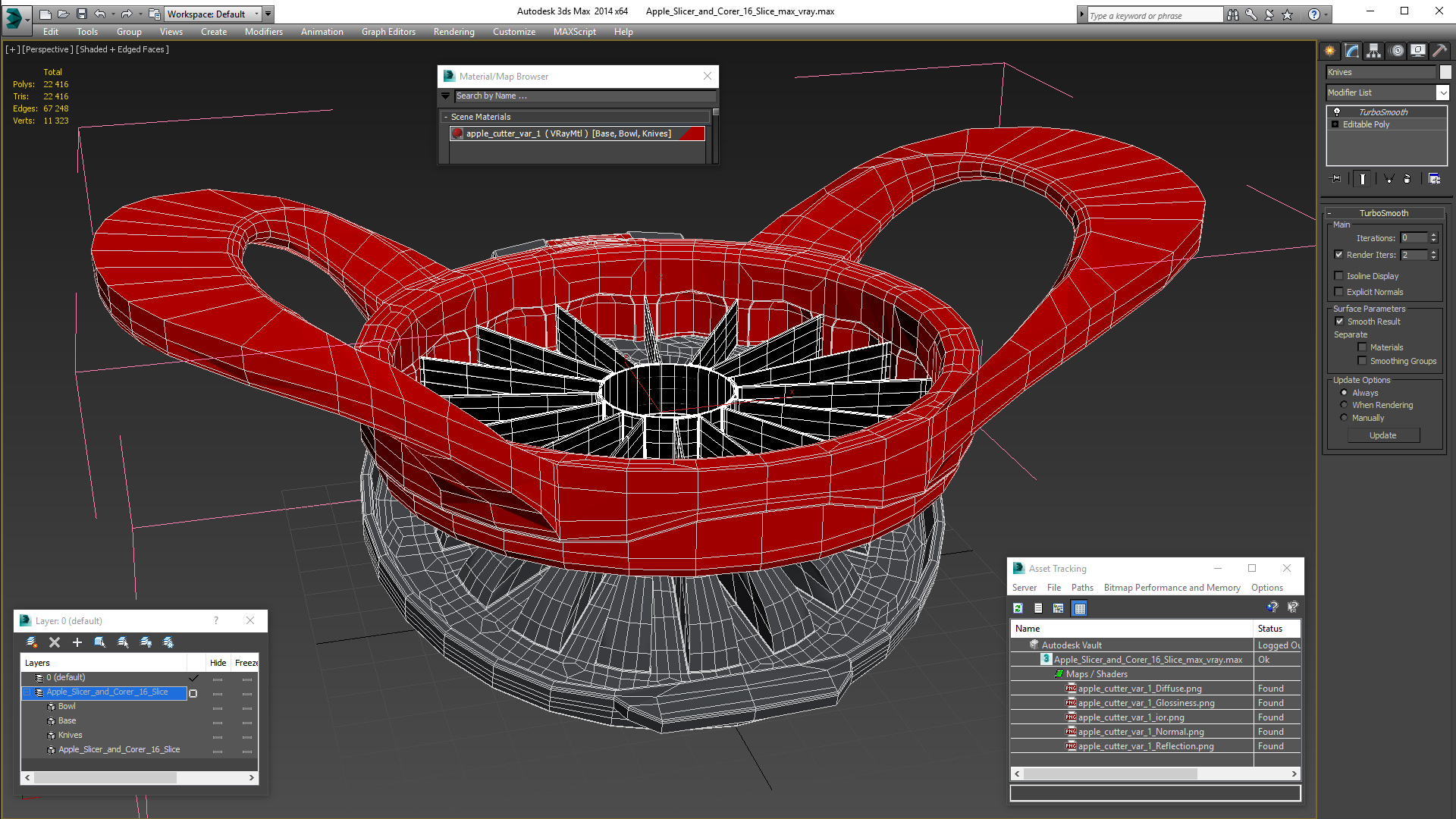
Task: Open the Hierarchy command panel tab
Action: 1373,51
